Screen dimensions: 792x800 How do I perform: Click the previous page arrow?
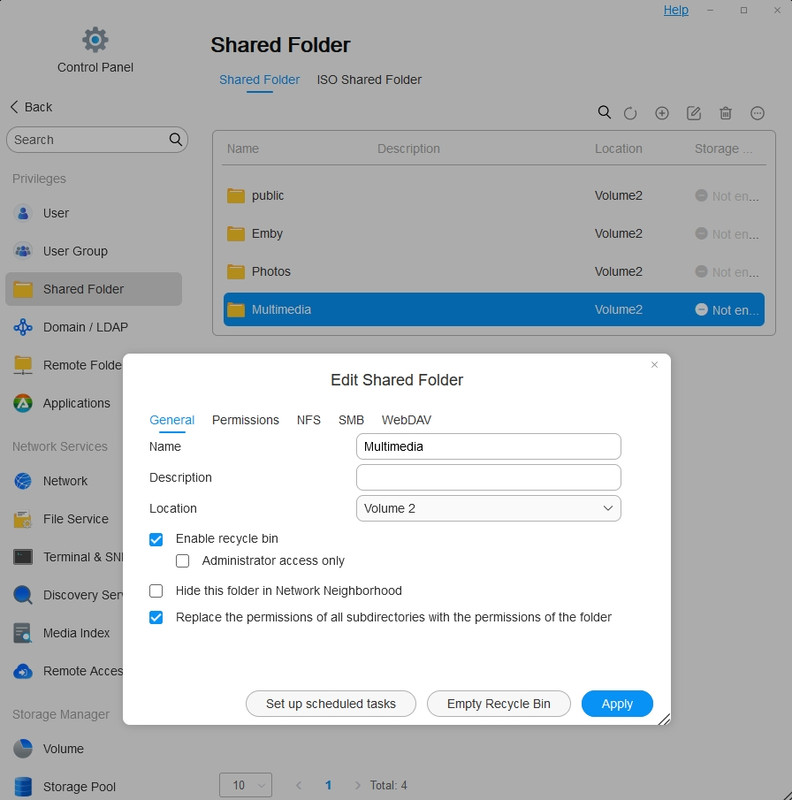click(x=299, y=785)
